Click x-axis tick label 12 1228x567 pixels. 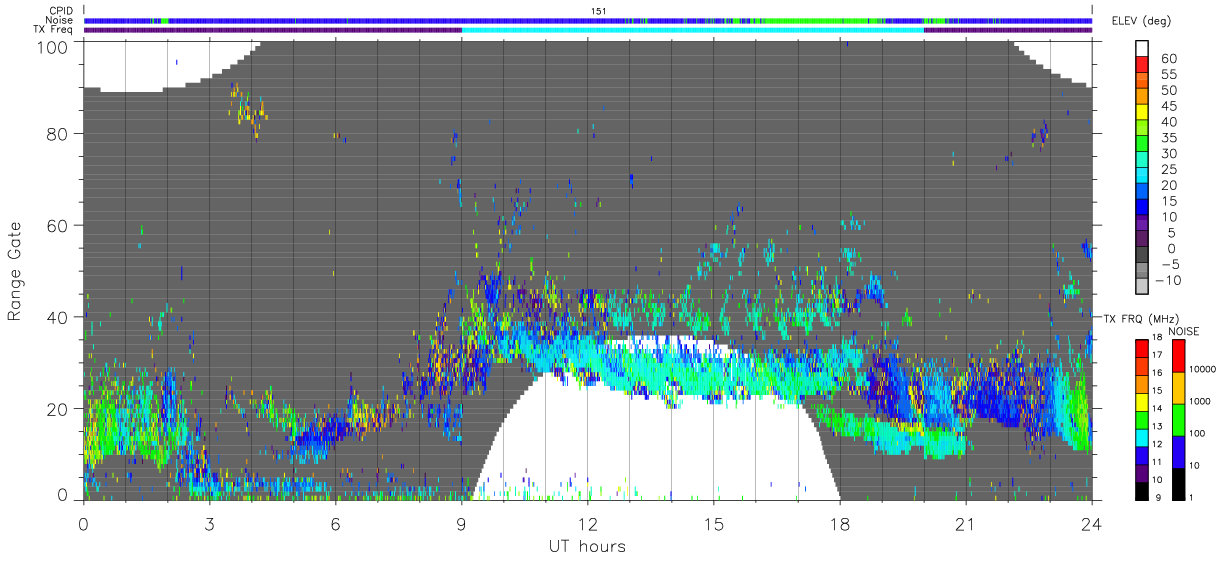point(587,524)
